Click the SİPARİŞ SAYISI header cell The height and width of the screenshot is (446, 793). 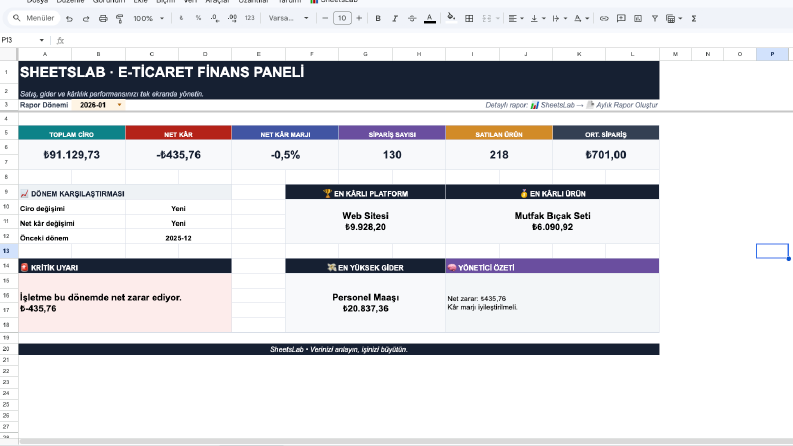[392, 134]
